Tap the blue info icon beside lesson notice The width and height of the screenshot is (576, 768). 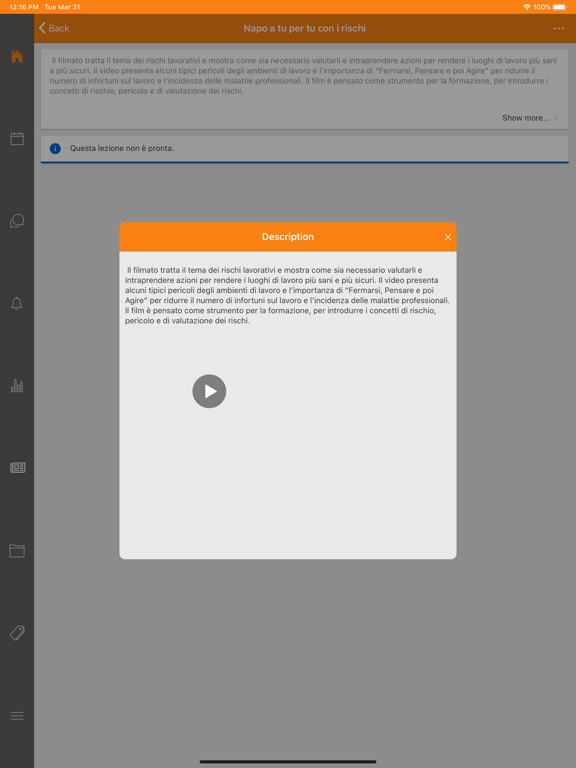point(55,148)
